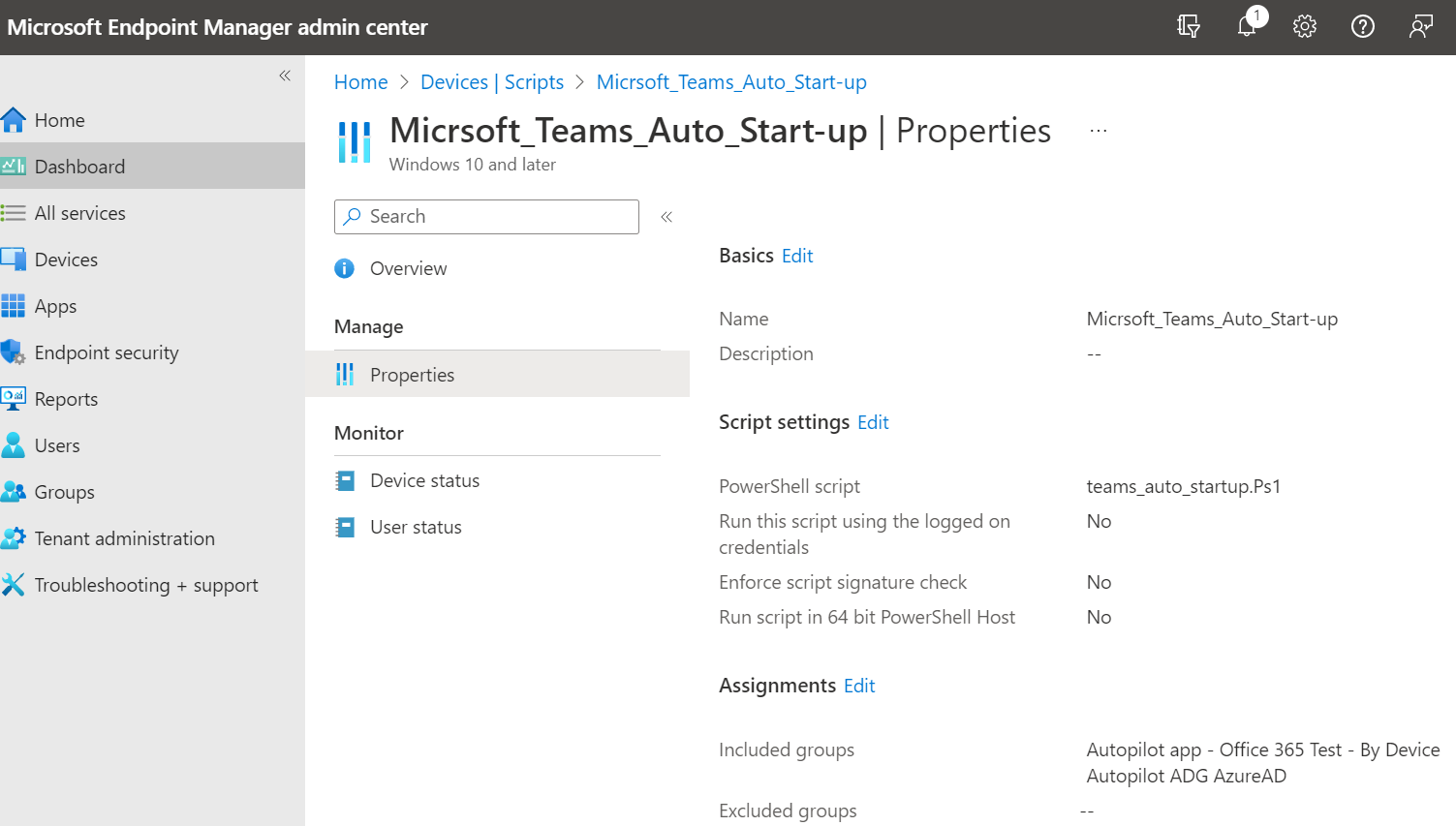Select the Apps icon in the navigation pane
The image size is (1456, 826).
point(16,305)
